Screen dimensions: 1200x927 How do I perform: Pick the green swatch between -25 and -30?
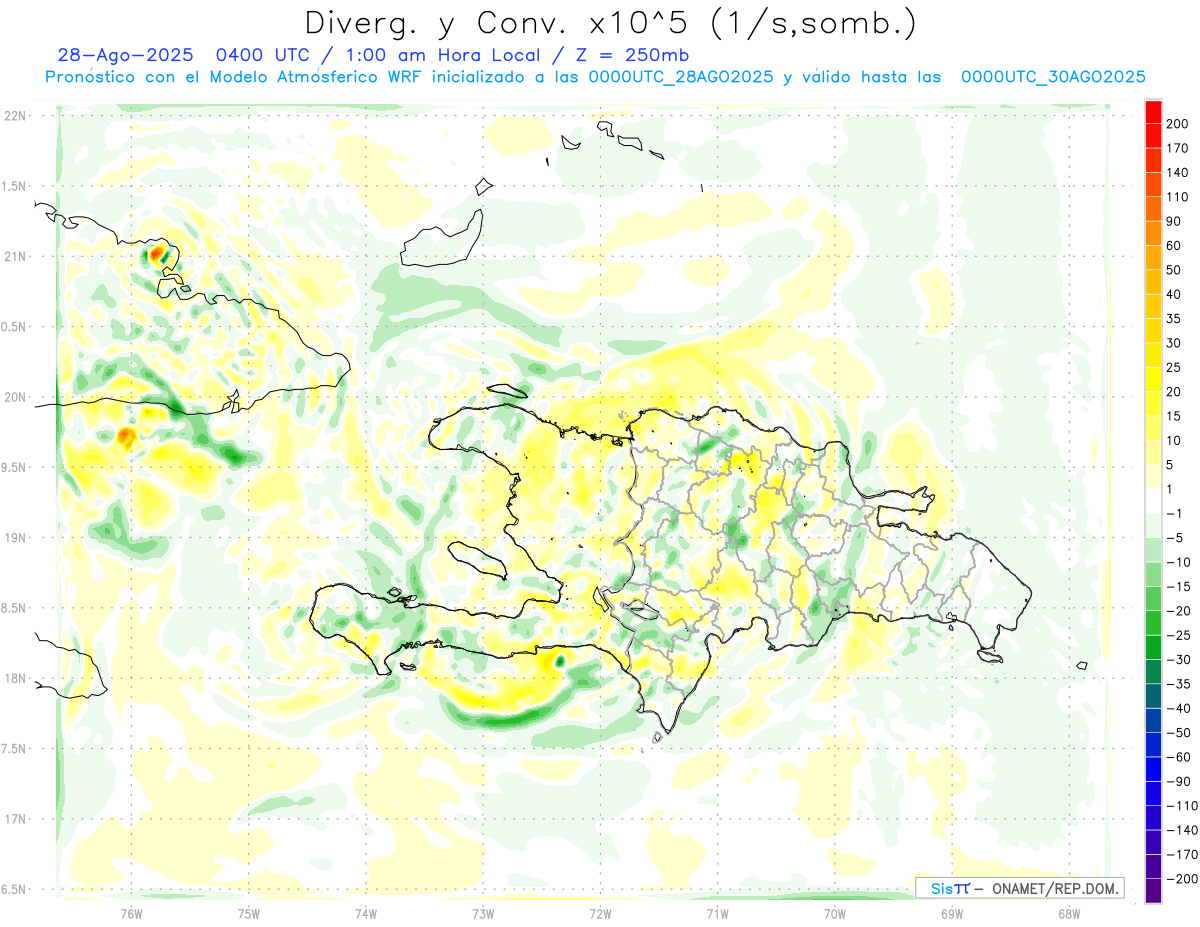pos(1153,647)
